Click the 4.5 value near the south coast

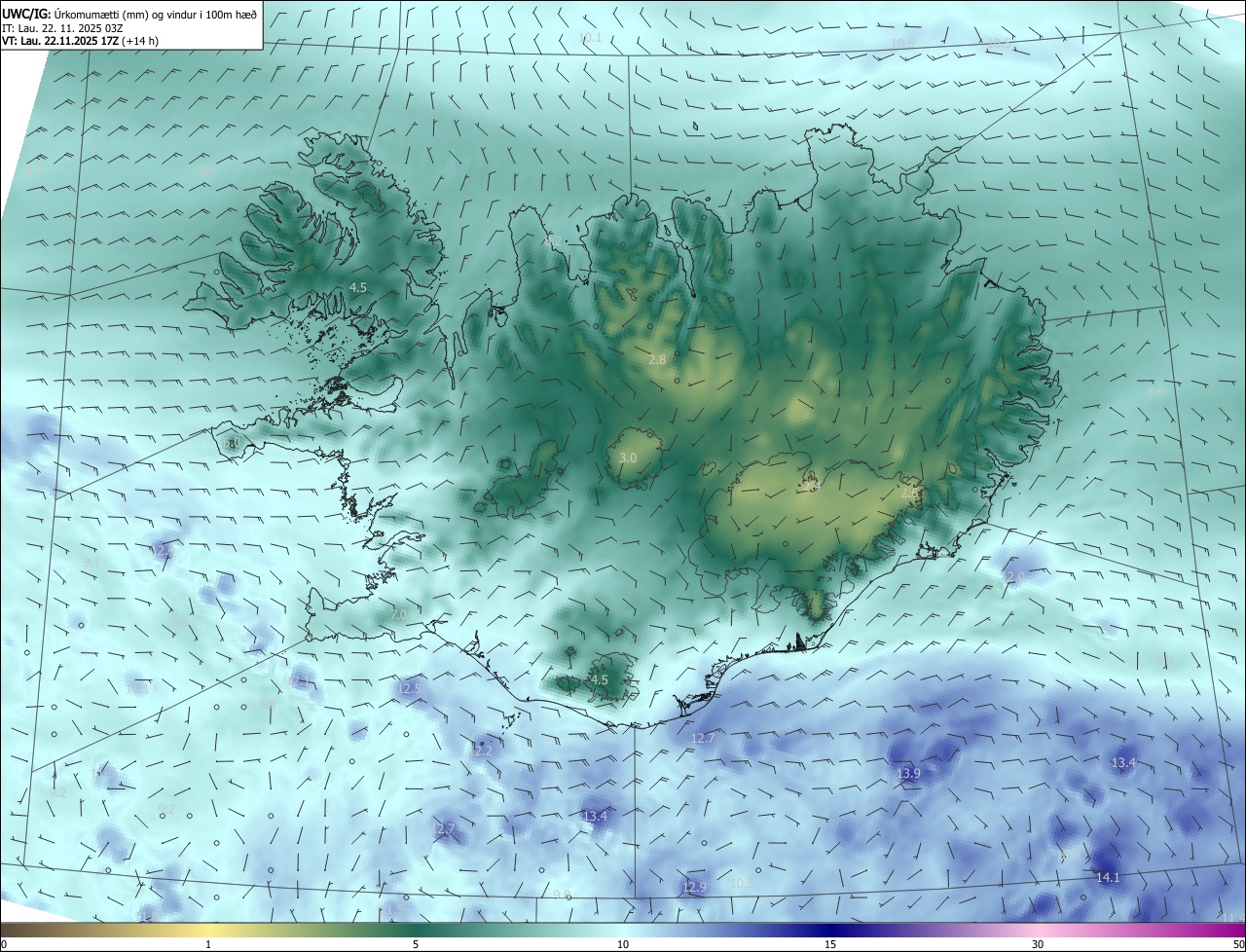click(x=600, y=679)
